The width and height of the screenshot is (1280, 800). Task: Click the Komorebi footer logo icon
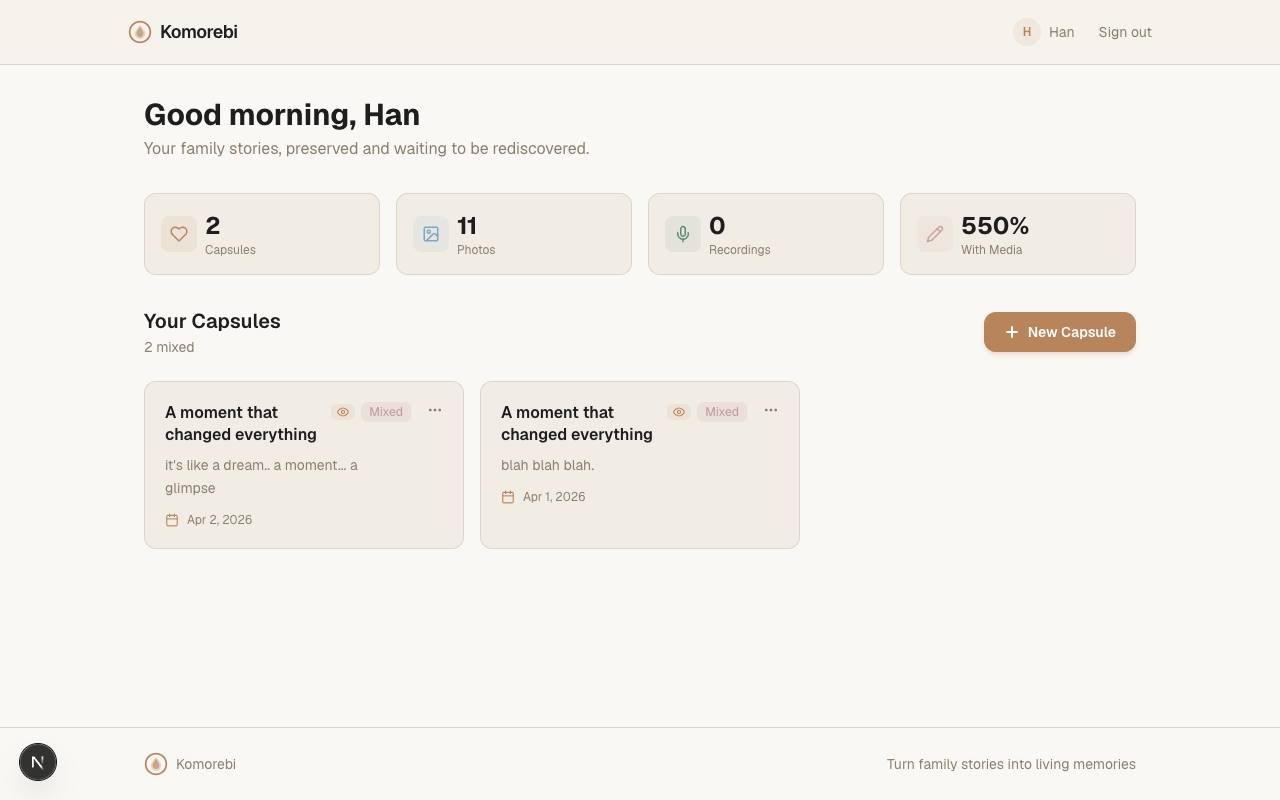[156, 764]
